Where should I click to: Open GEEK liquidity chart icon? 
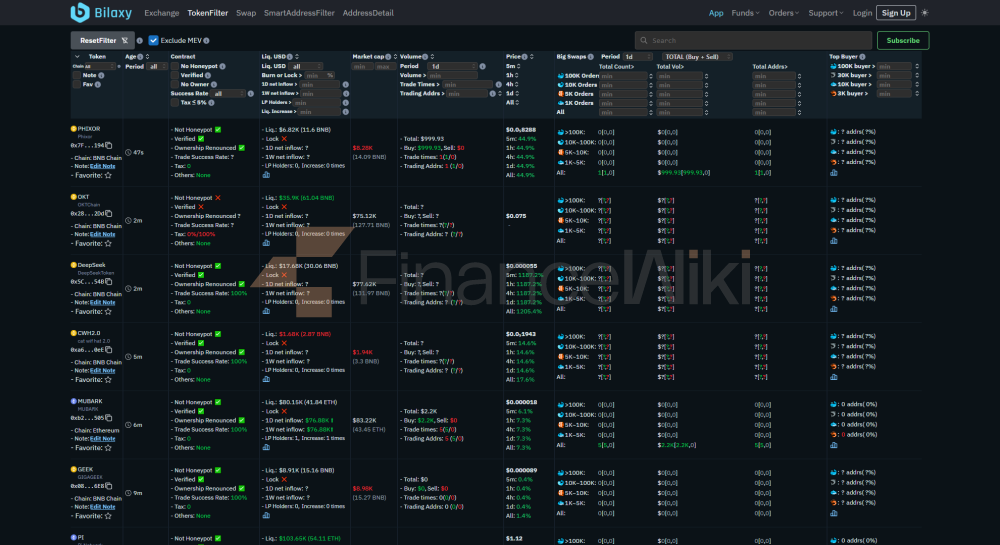point(266,516)
